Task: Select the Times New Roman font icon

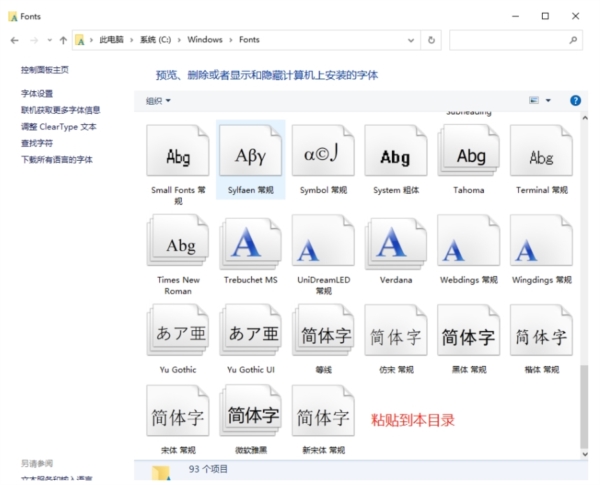Action: pyautogui.click(x=178, y=240)
